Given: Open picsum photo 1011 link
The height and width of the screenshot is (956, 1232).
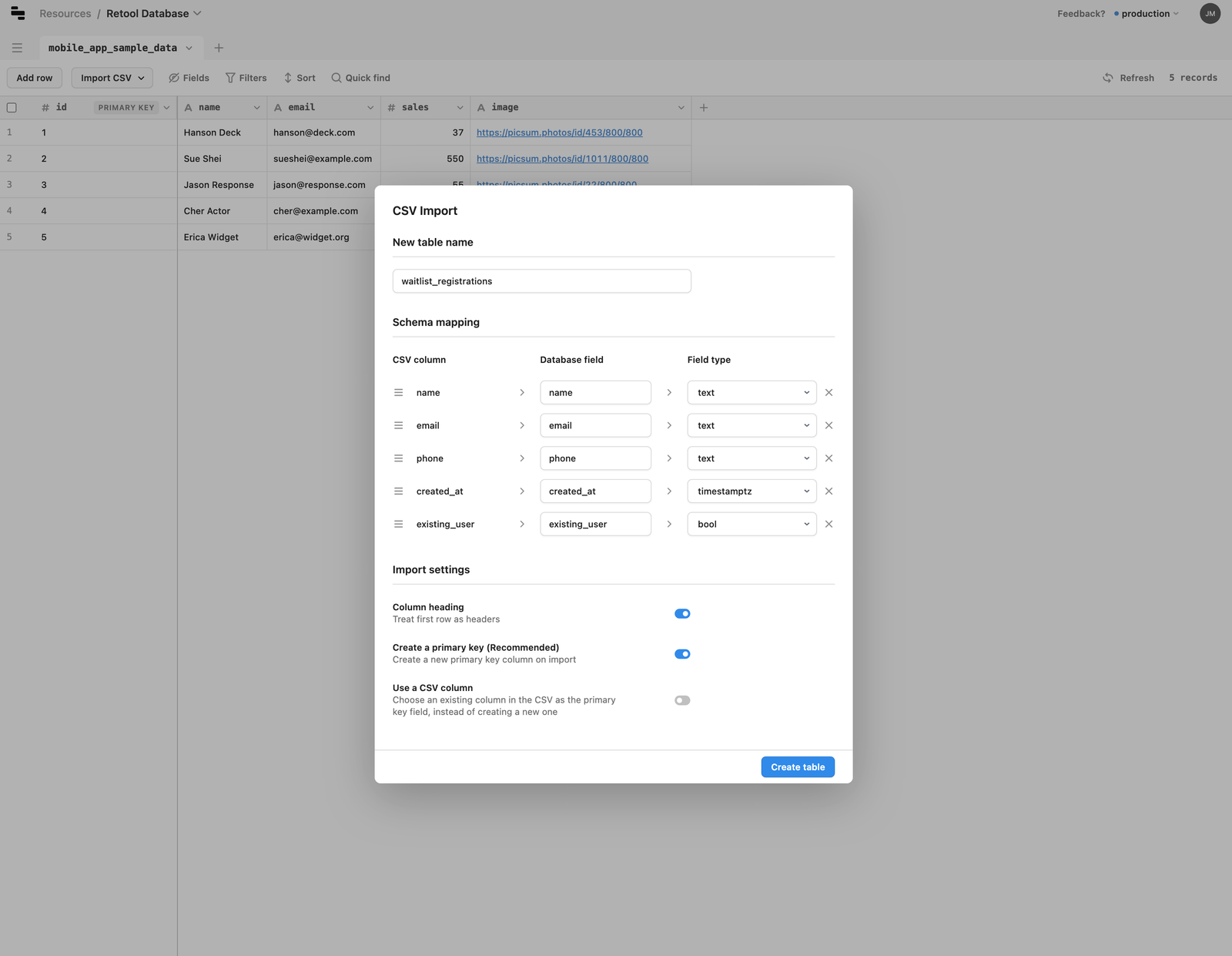Looking at the screenshot, I should click(x=562, y=159).
